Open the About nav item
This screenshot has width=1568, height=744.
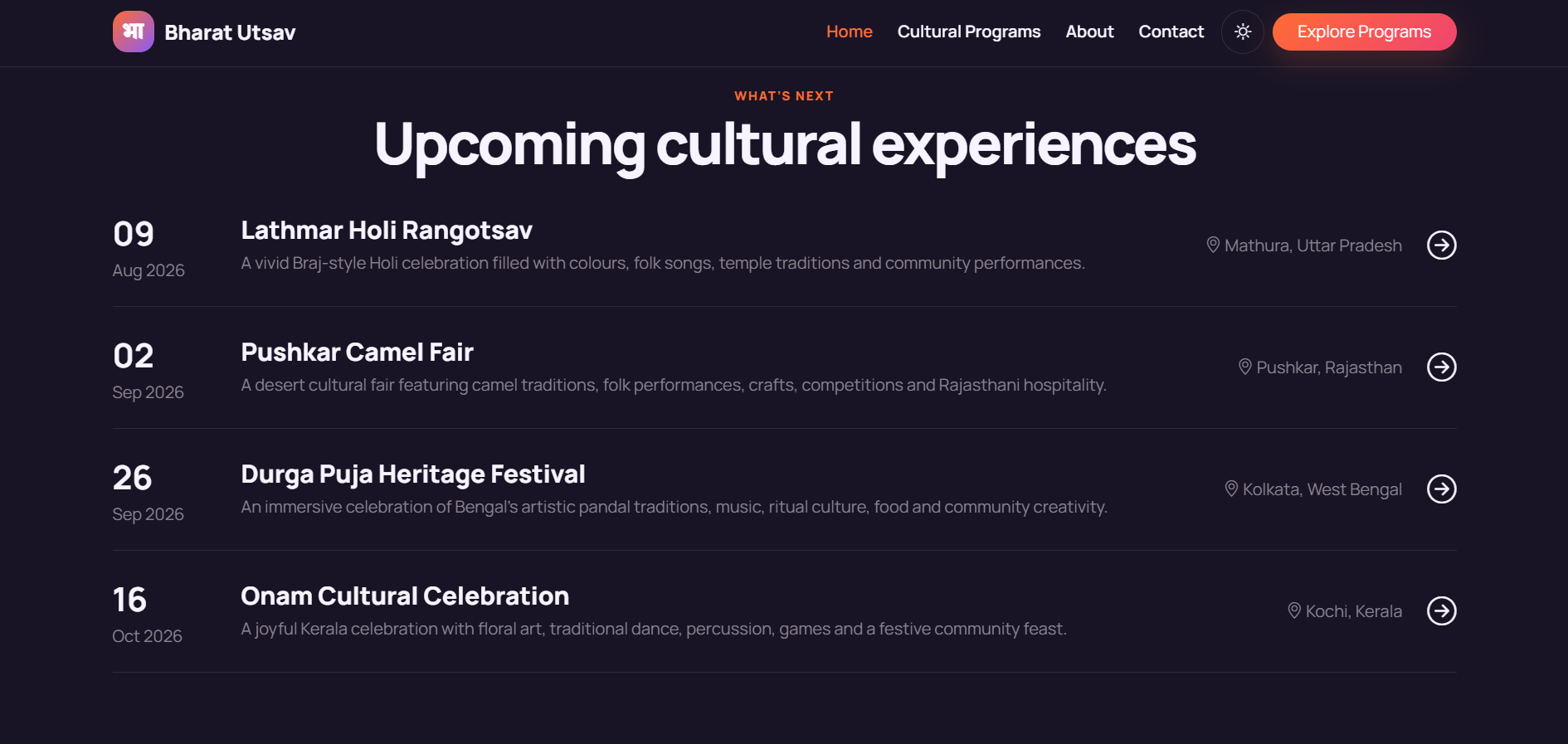tap(1089, 32)
